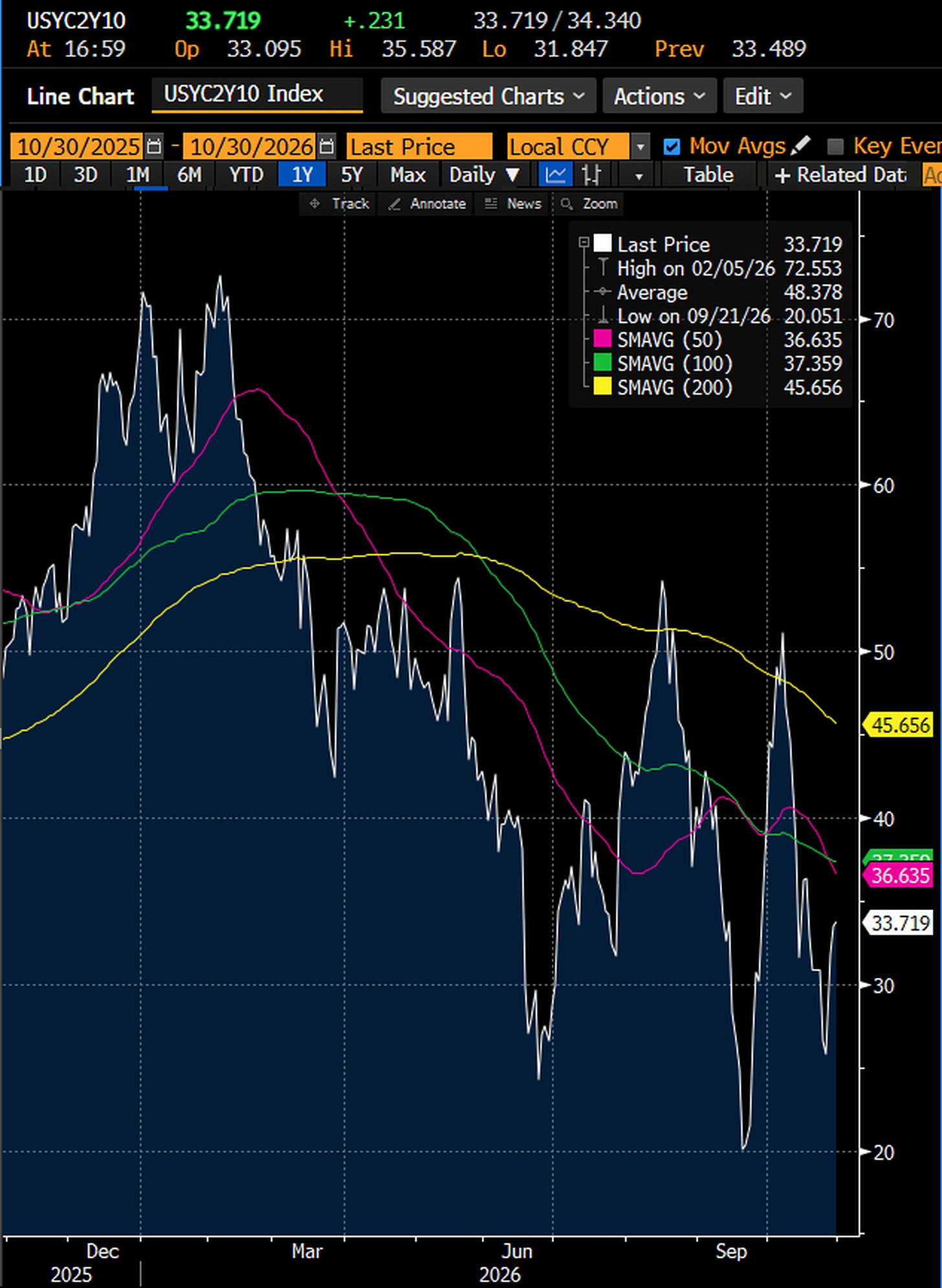Screen dimensions: 942x1288
Task: Select the 5Y time range tab
Action: [x=351, y=175]
